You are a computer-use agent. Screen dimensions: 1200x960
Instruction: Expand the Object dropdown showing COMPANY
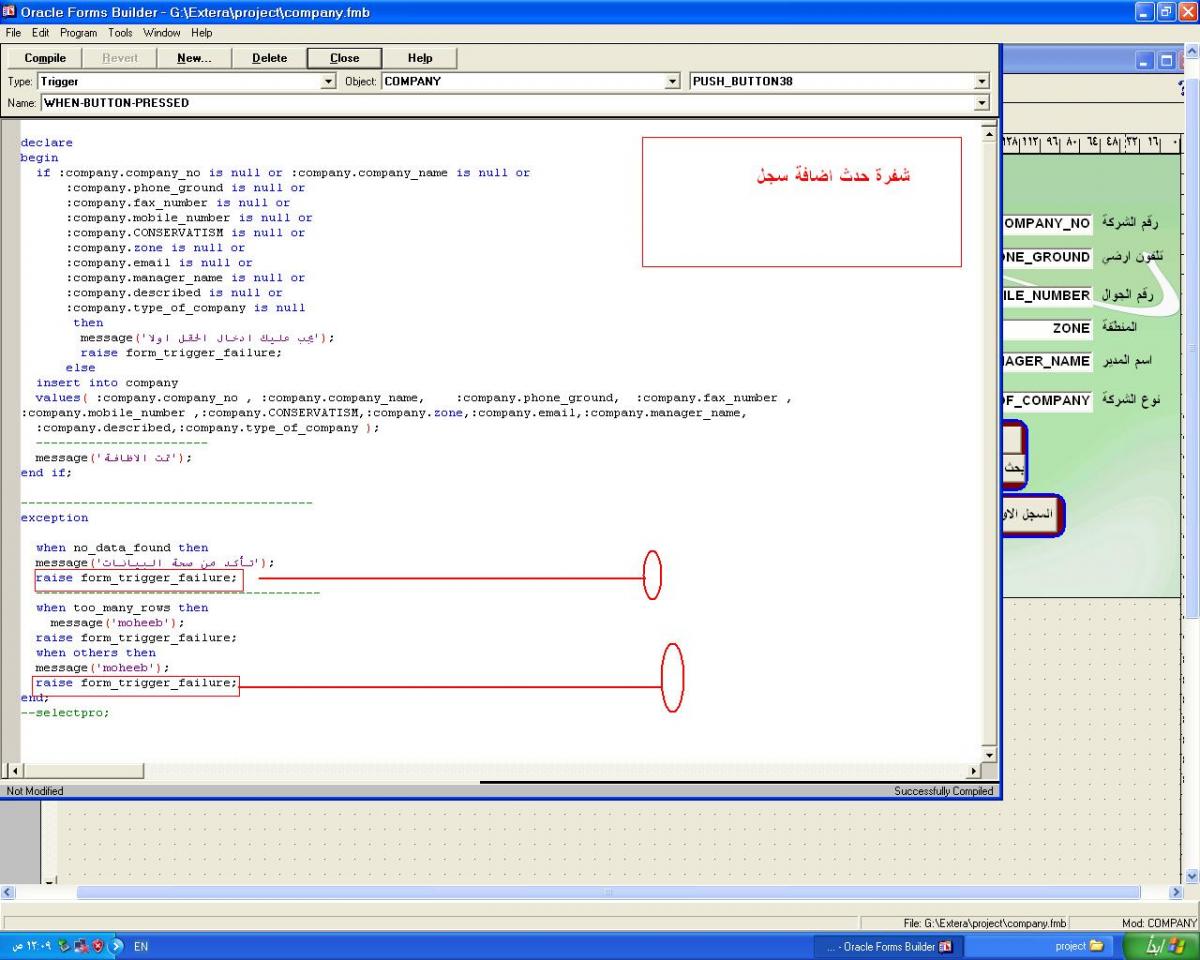[x=673, y=82]
